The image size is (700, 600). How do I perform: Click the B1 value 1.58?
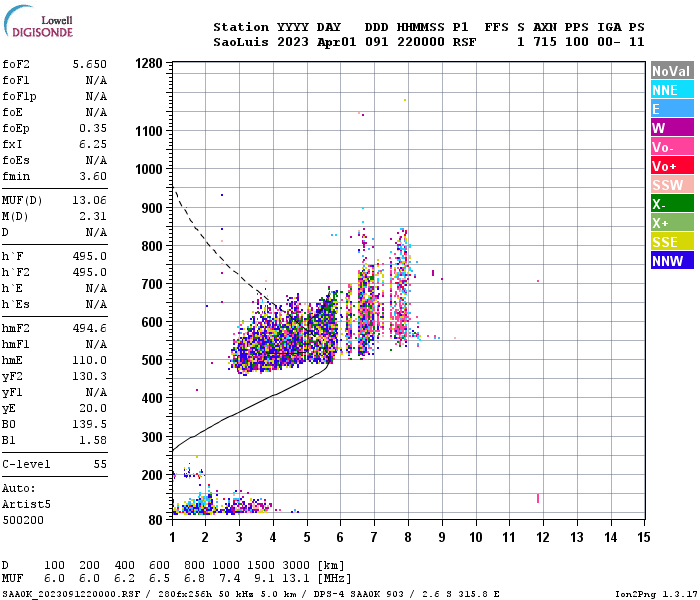pos(93,440)
